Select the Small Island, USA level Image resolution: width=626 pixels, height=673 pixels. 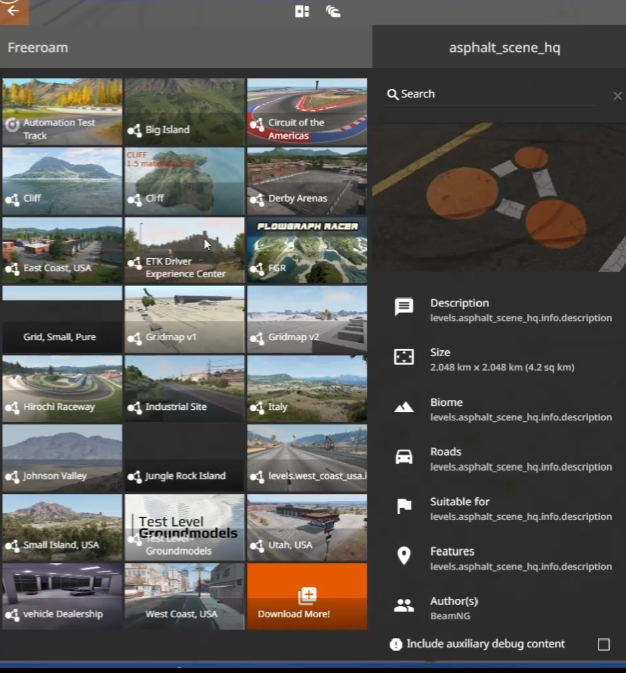pyautogui.click(x=62, y=527)
